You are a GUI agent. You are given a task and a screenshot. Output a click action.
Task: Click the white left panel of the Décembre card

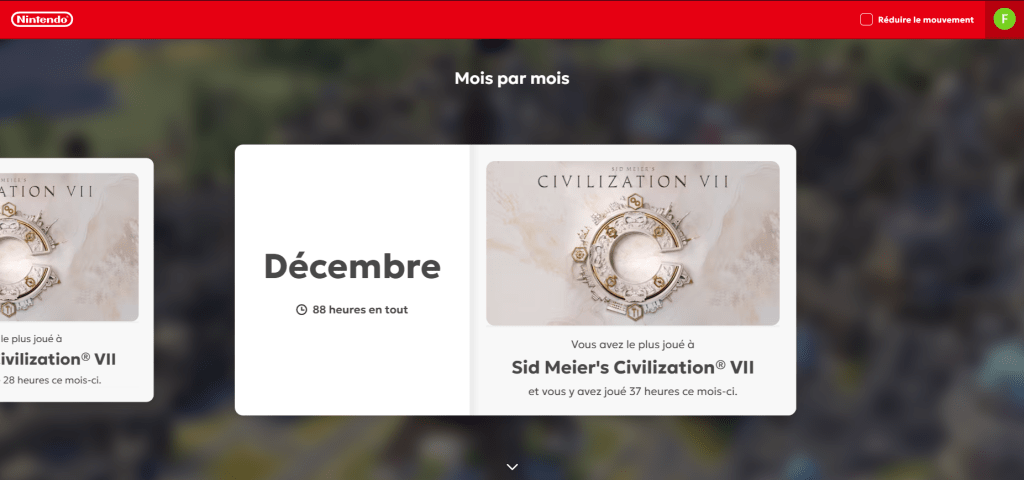click(352, 196)
